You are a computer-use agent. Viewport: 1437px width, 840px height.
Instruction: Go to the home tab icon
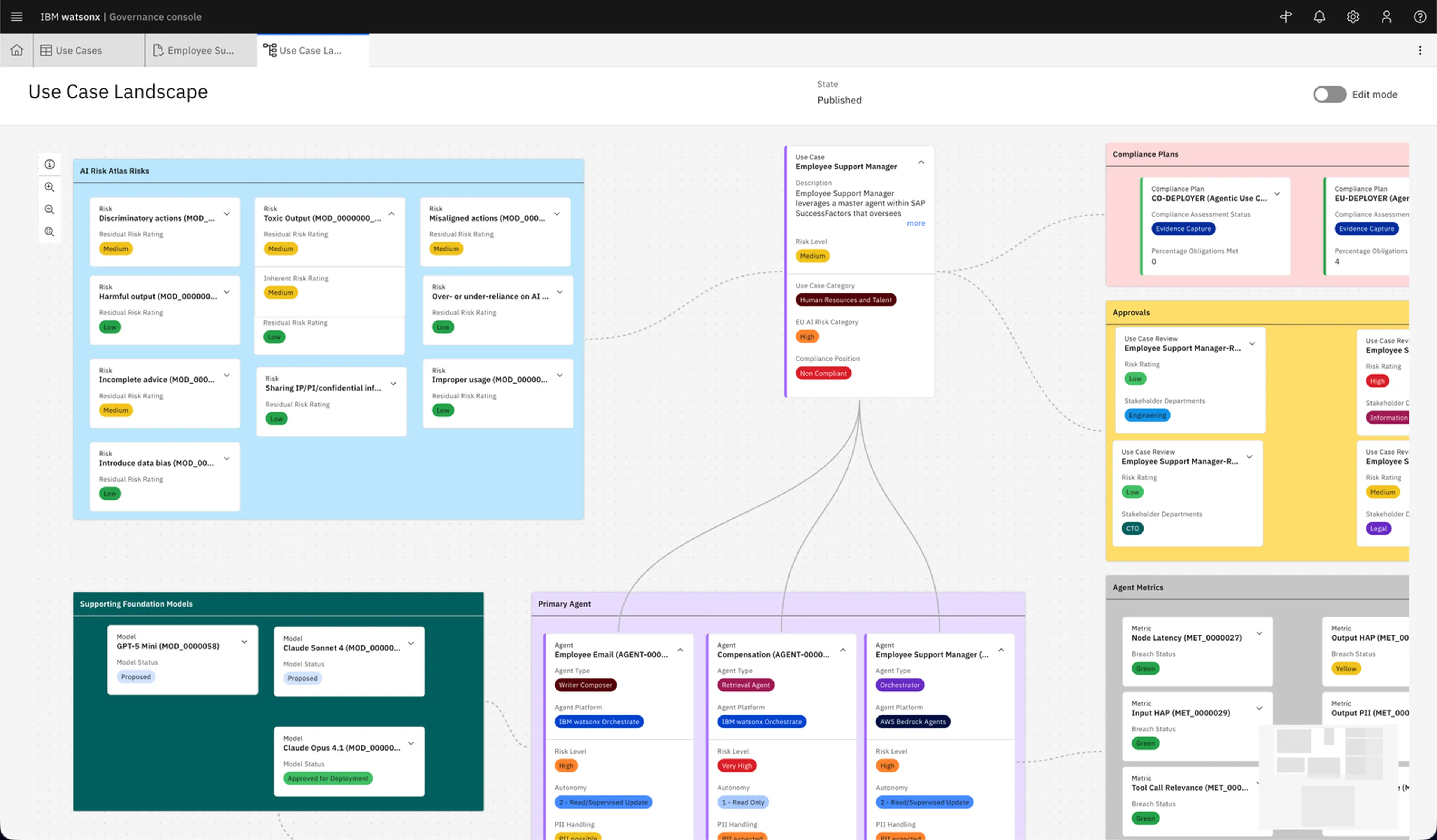click(x=16, y=50)
